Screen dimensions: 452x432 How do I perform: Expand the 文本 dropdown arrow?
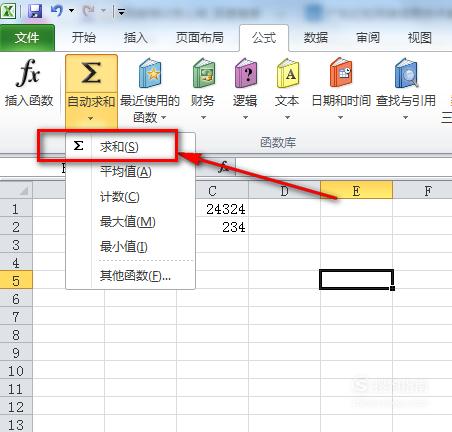pyautogui.click(x=287, y=117)
